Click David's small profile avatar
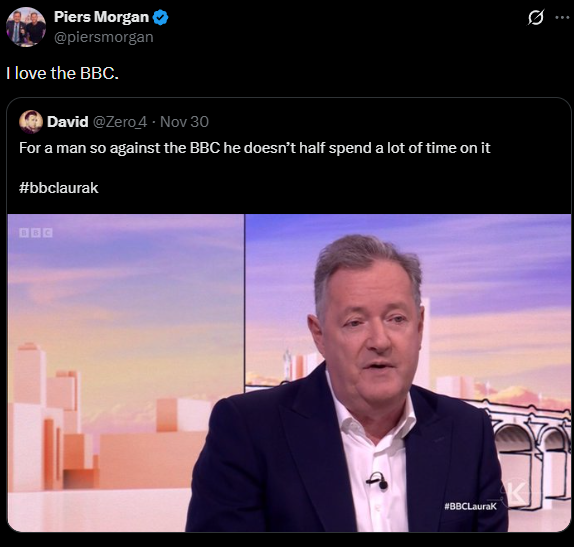Viewport: 574px width, 547px height. click(x=31, y=122)
